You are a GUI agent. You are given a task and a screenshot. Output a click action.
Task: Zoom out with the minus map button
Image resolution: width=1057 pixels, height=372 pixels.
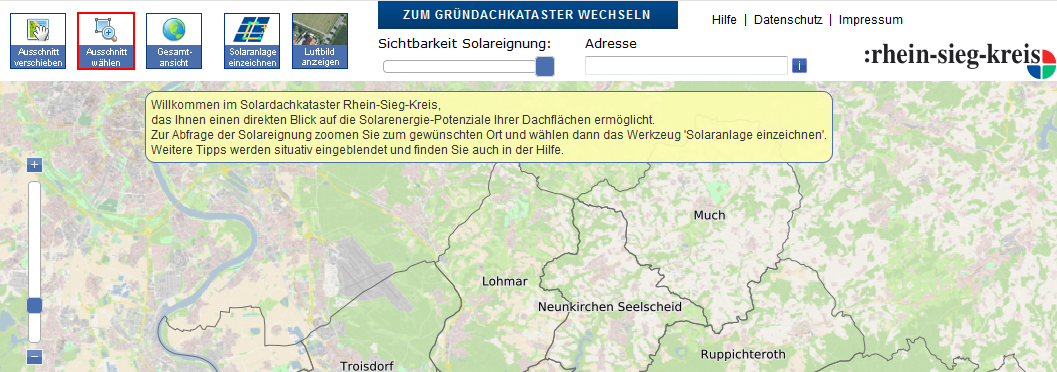tap(36, 356)
